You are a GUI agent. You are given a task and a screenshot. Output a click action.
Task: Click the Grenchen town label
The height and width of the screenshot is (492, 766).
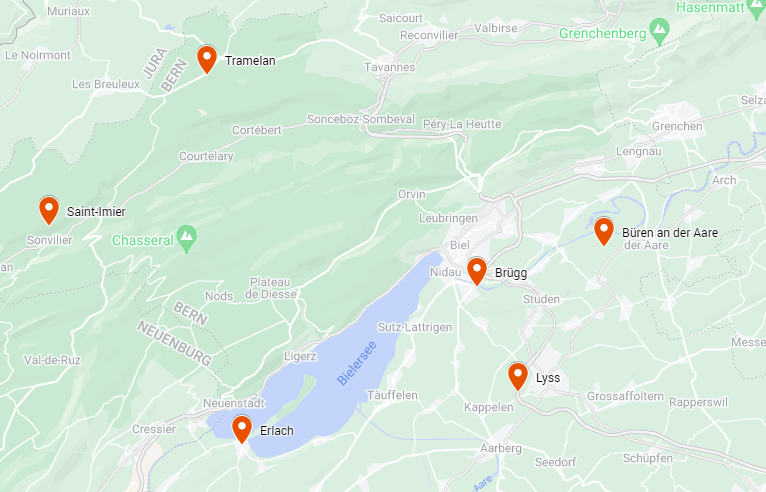[677, 126]
